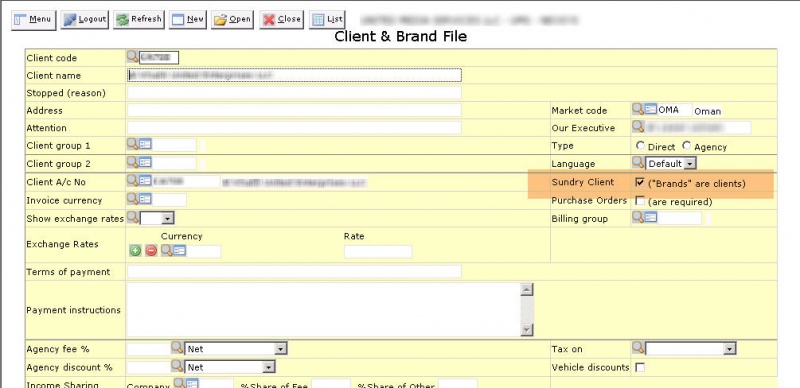Screen dimensions: 800x388
Task: Create a New client record
Action: click(188, 20)
